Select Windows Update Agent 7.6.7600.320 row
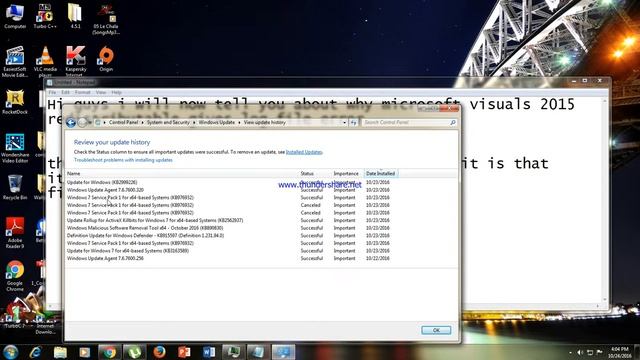The height and width of the screenshot is (360, 640). pos(229,190)
